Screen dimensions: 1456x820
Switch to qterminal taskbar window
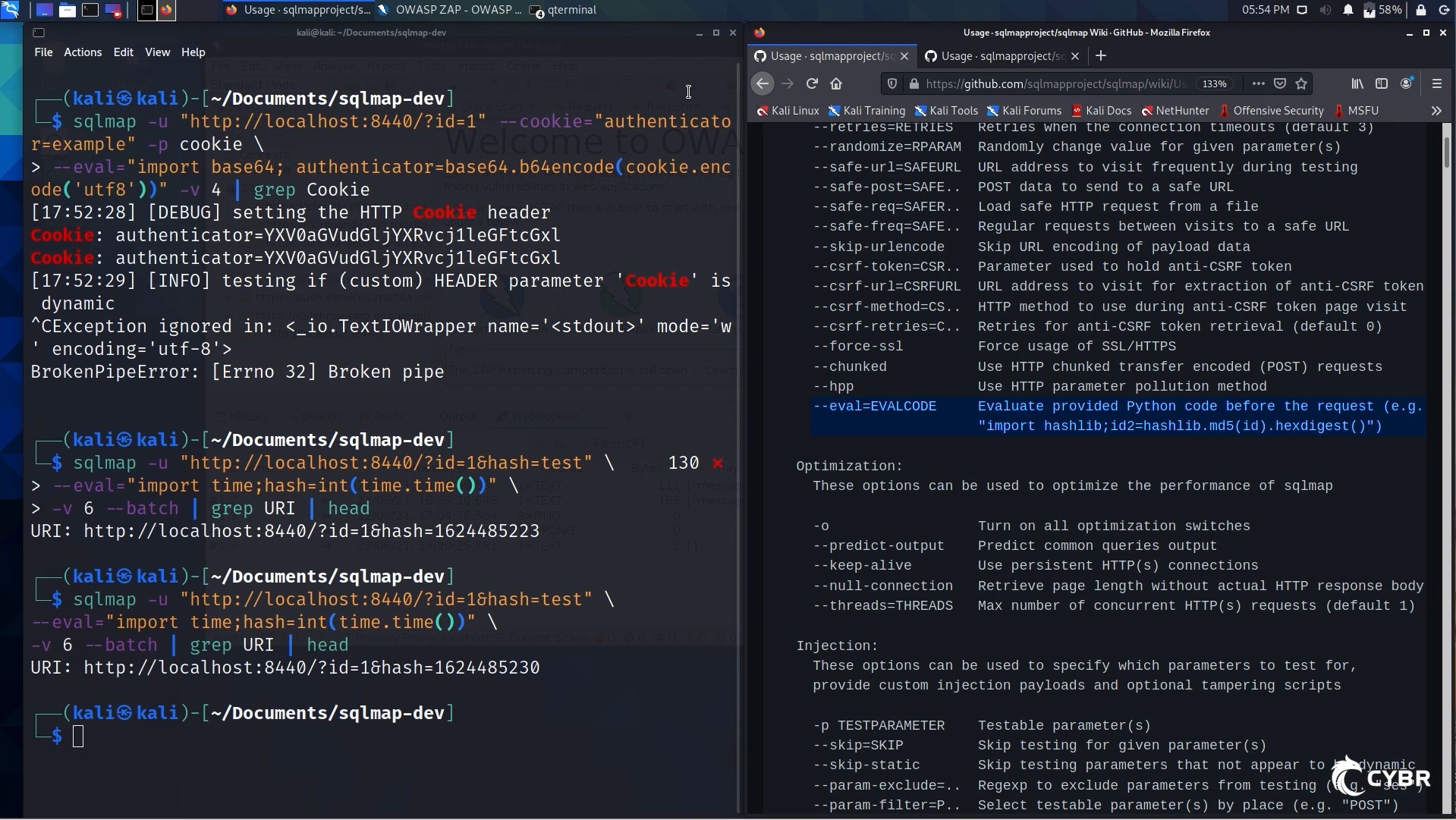point(563,10)
